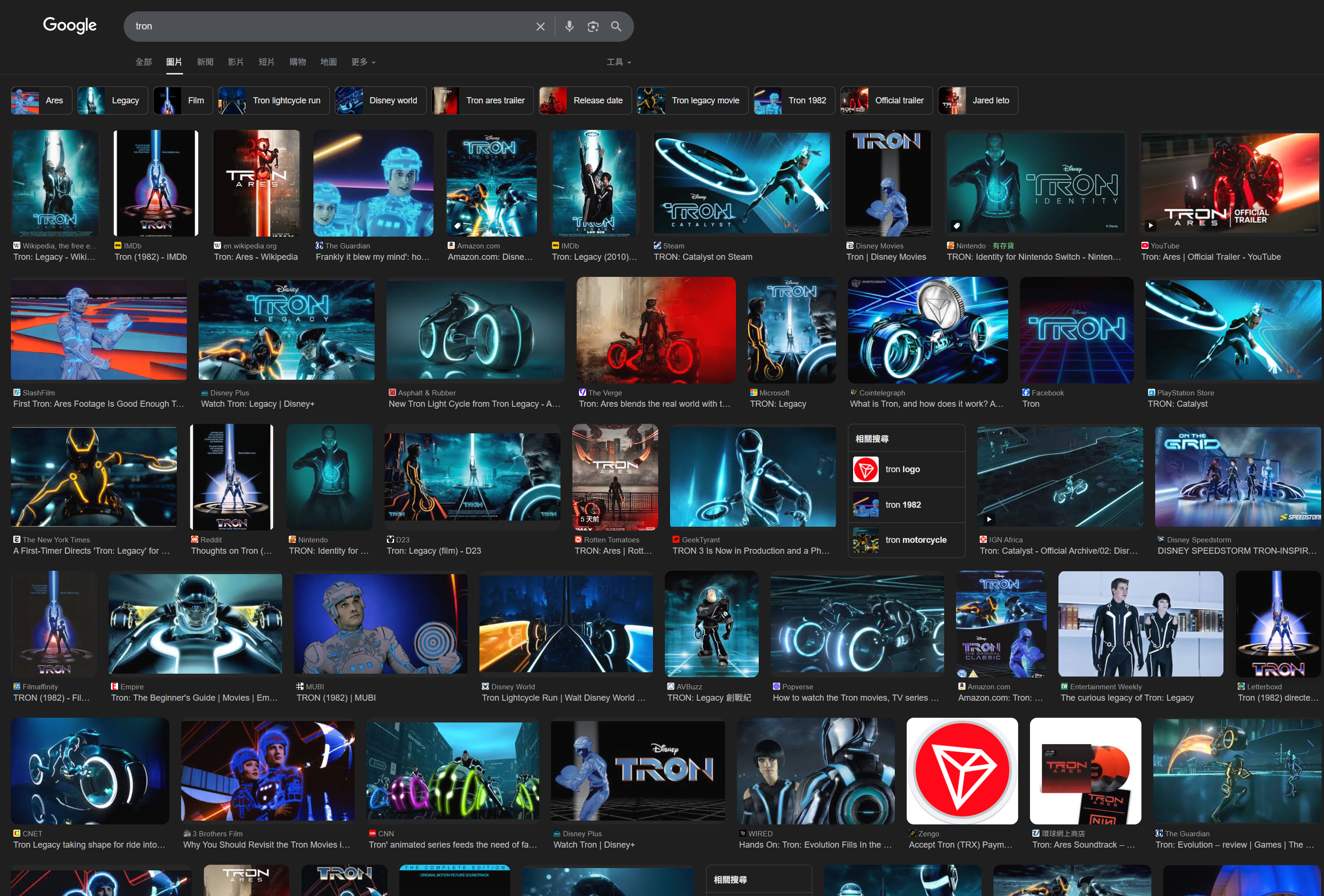Image resolution: width=1324 pixels, height=896 pixels.
Task: Start voice search with the microphone icon
Action: click(569, 26)
